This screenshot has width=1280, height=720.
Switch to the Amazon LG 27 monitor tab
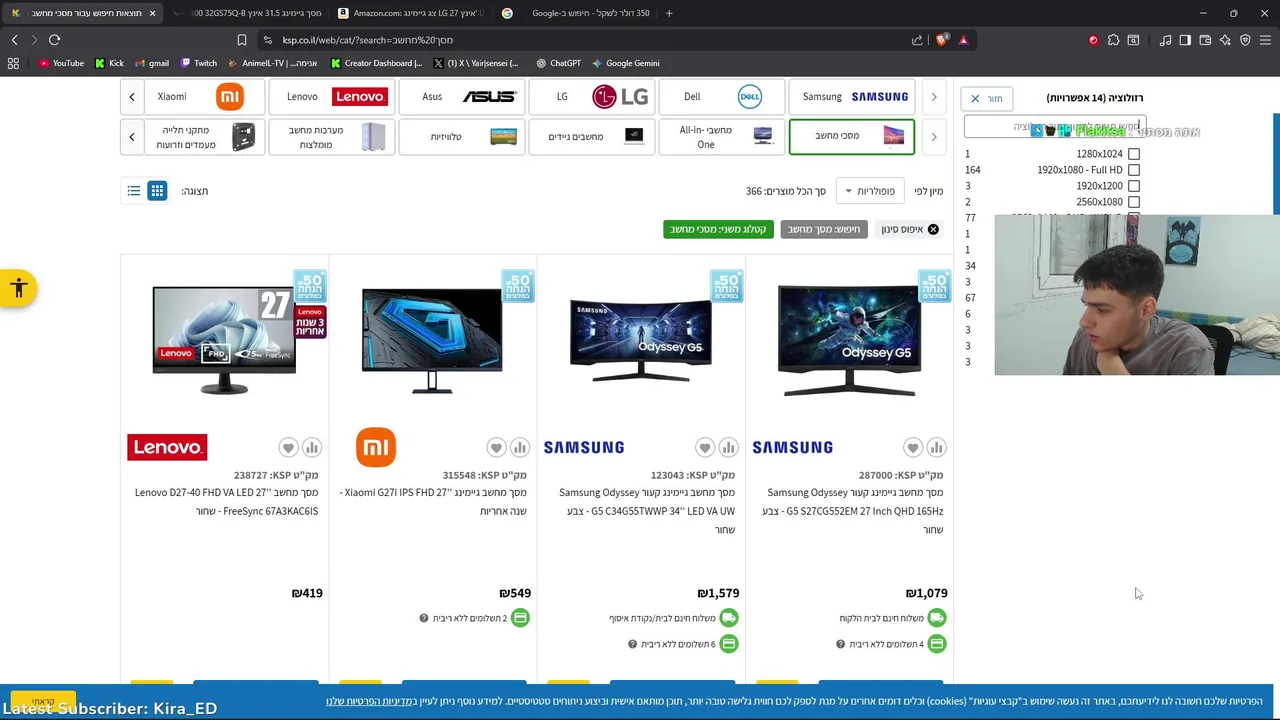412,13
